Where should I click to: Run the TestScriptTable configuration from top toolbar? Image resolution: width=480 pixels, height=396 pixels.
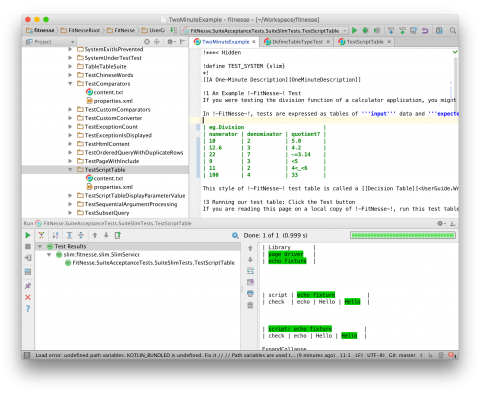355,30
